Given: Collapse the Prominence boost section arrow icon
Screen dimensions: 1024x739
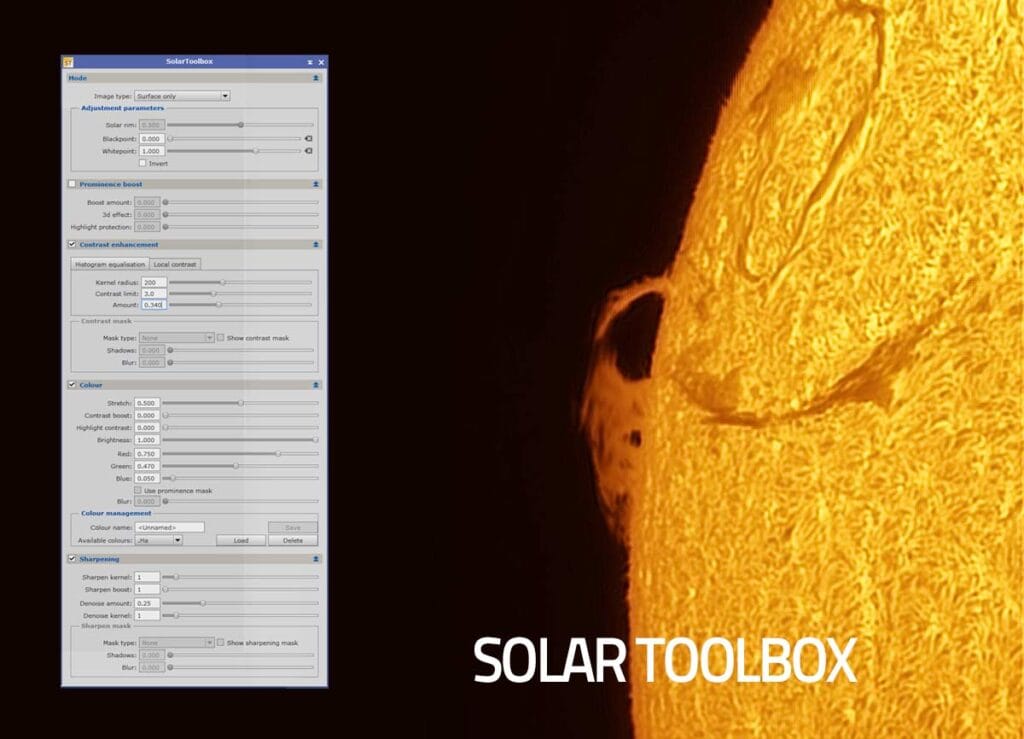Looking at the screenshot, I should (315, 183).
